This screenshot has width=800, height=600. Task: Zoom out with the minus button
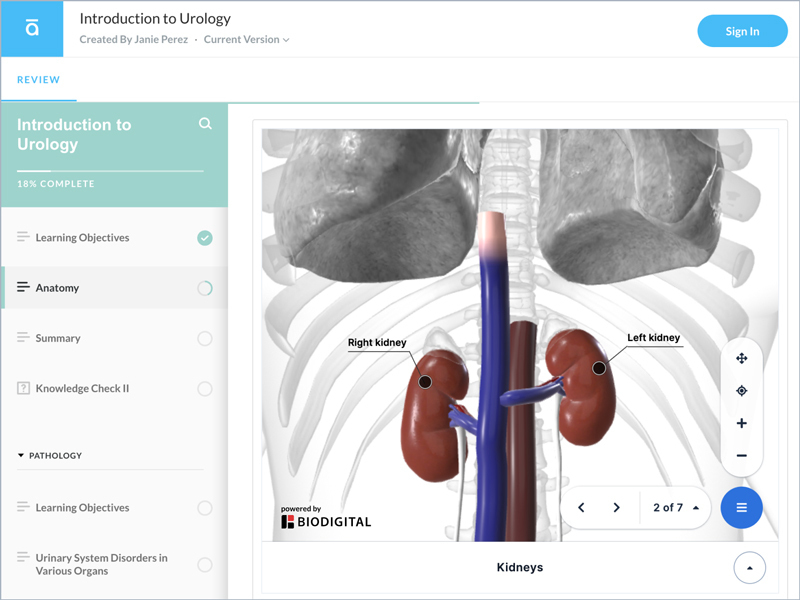pyautogui.click(x=741, y=456)
